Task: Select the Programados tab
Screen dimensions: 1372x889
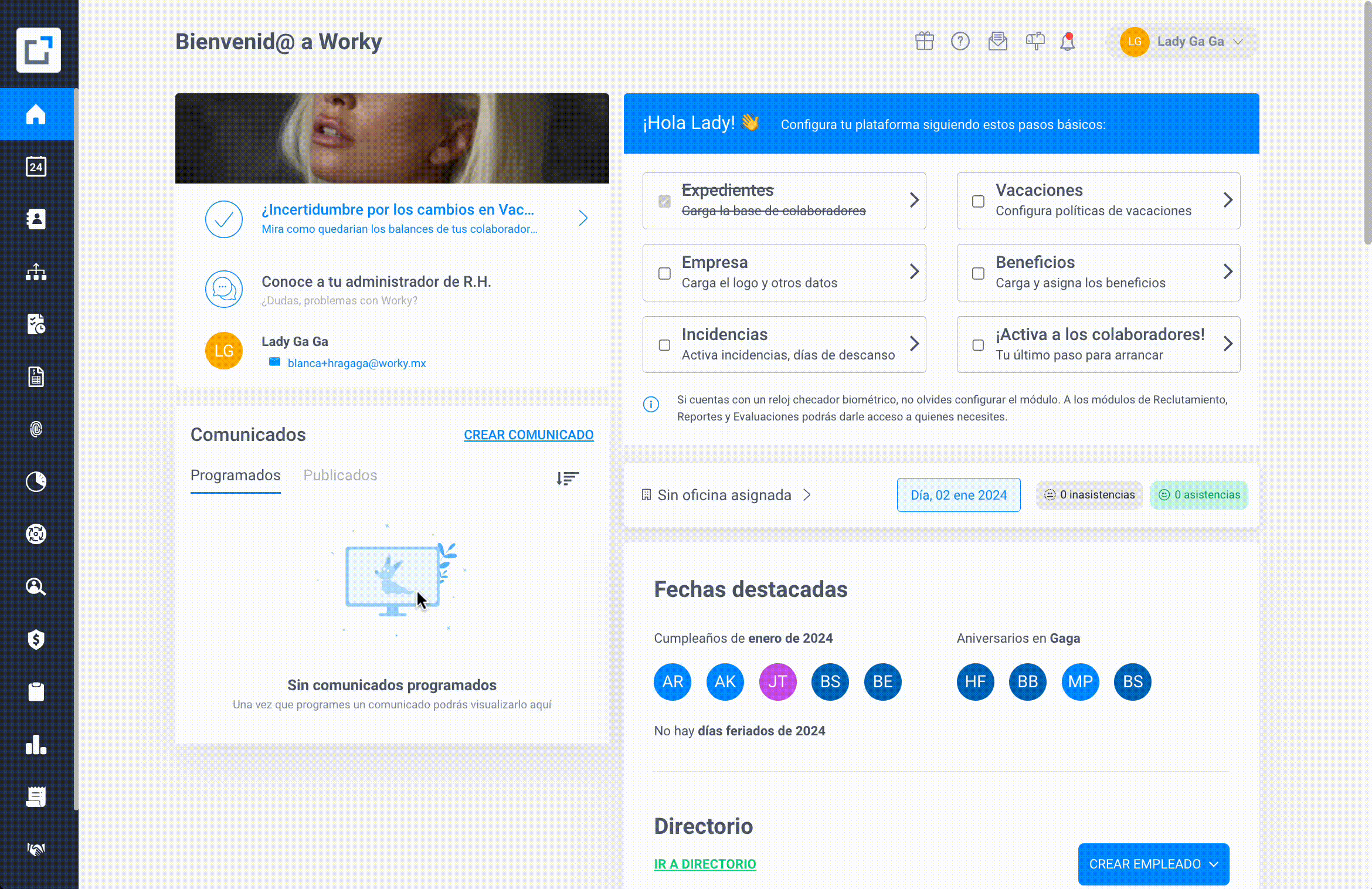Action: pyautogui.click(x=236, y=475)
